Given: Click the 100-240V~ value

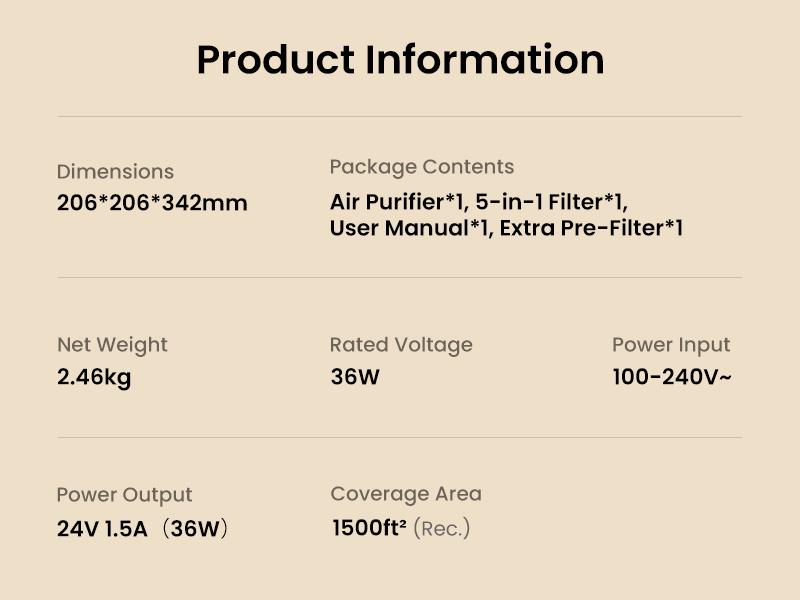Looking at the screenshot, I should coord(672,378).
